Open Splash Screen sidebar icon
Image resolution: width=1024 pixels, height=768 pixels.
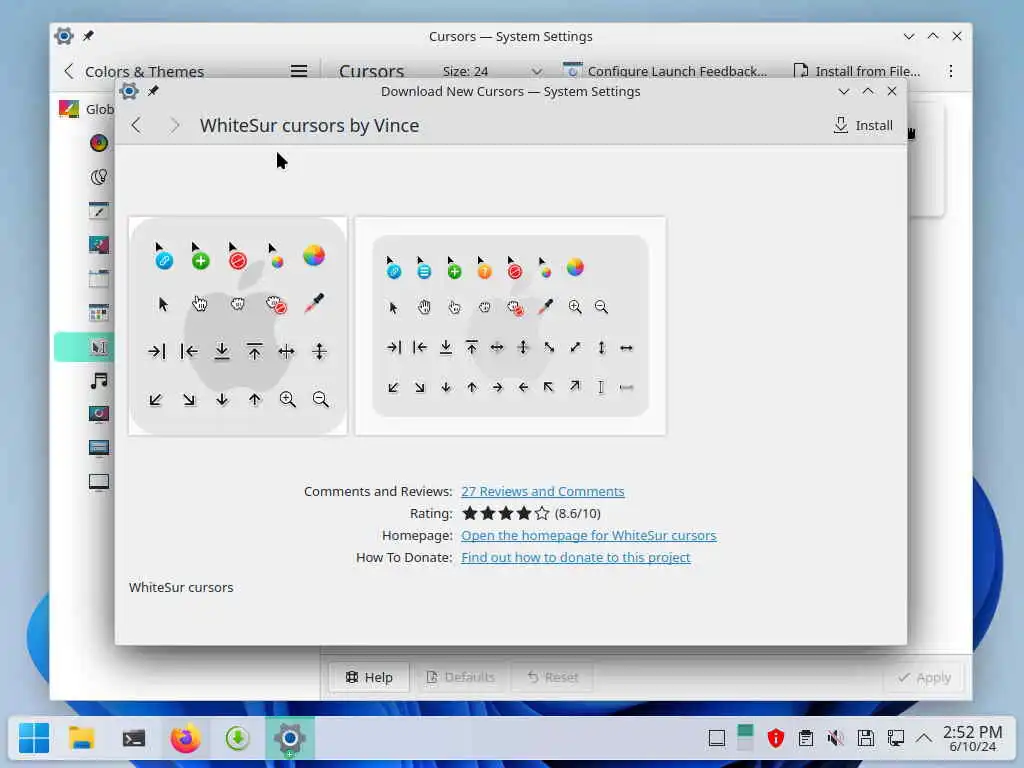coord(99,415)
